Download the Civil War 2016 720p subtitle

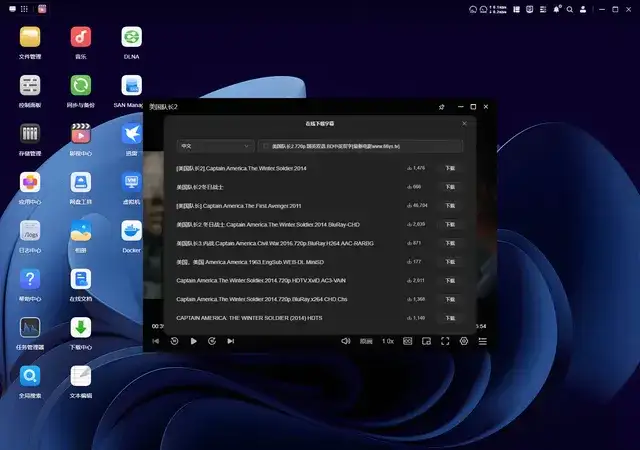(450, 243)
